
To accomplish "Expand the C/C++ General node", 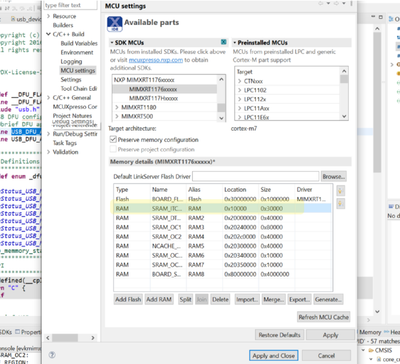I will point(48,97).
